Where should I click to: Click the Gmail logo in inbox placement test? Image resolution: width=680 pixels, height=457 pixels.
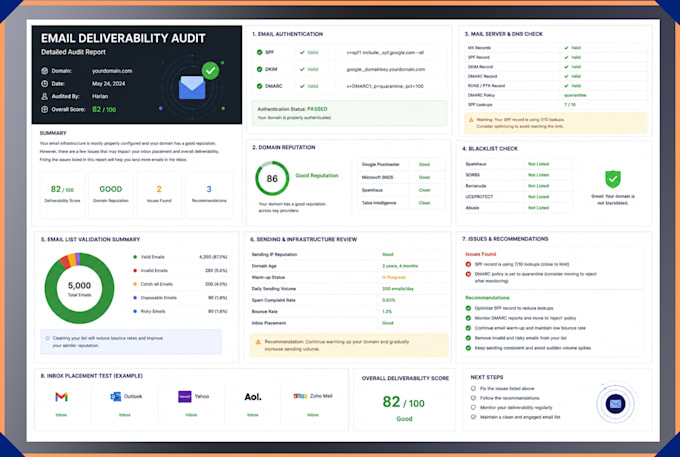(x=62, y=397)
